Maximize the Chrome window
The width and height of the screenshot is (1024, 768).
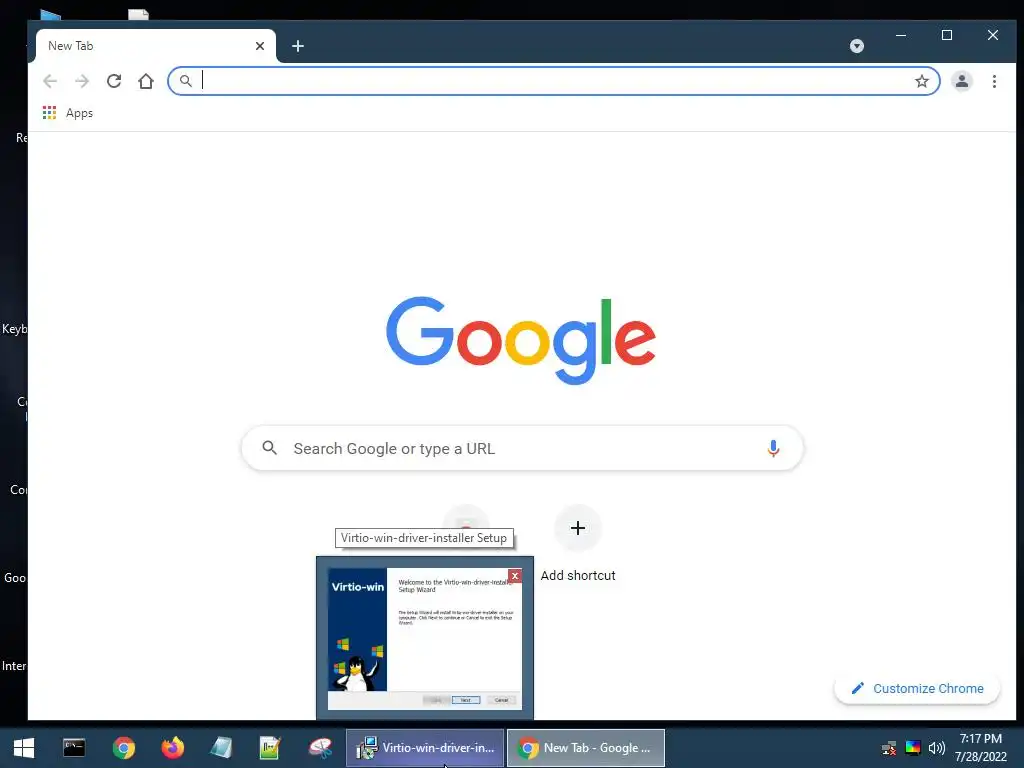tap(947, 35)
